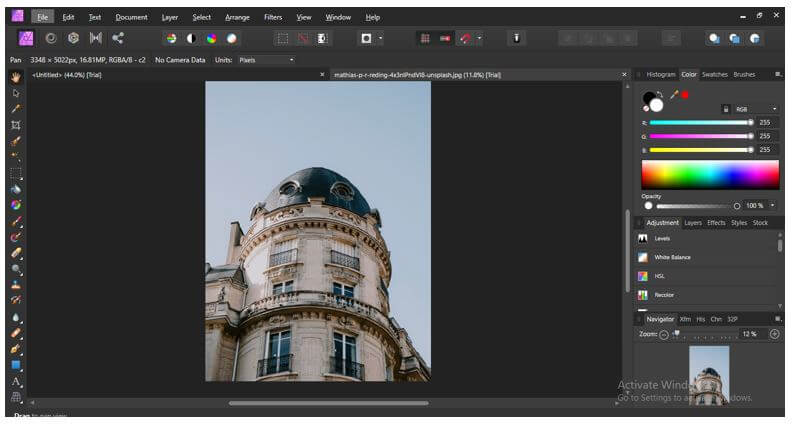Open the RGB colour model dropdown

756,109
